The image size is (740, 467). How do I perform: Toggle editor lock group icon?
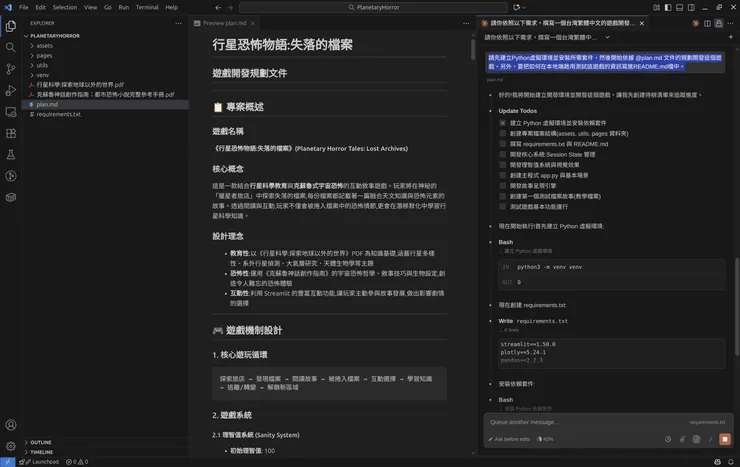click(718, 23)
